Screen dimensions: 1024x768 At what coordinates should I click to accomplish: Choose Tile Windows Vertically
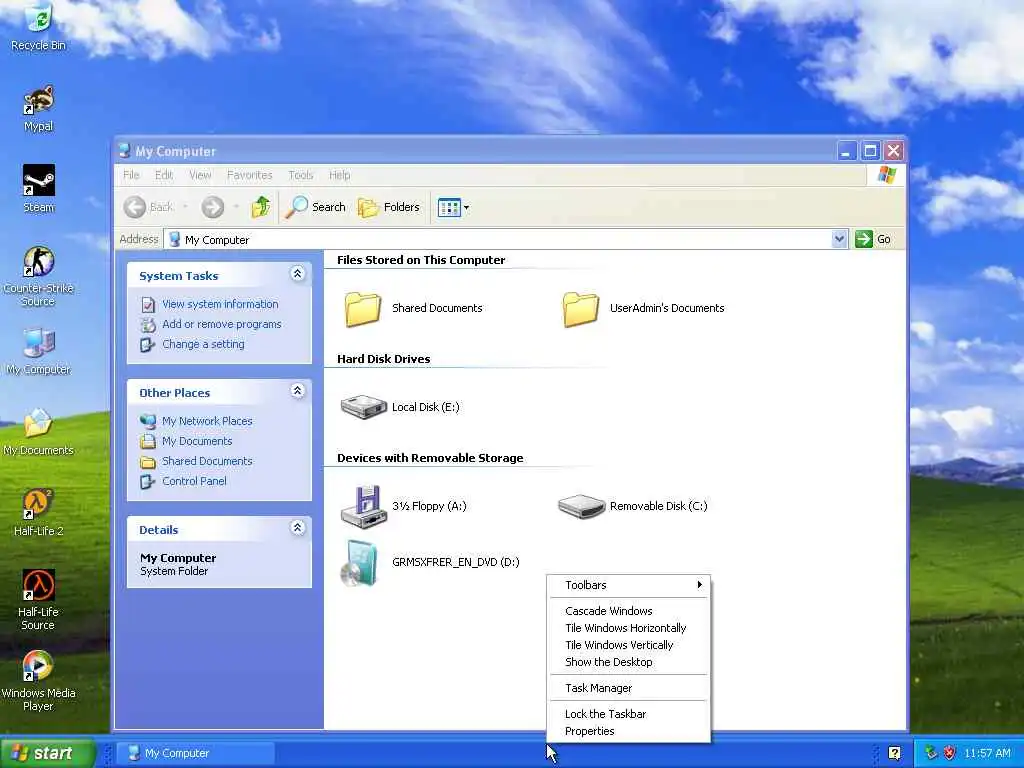tap(628, 645)
